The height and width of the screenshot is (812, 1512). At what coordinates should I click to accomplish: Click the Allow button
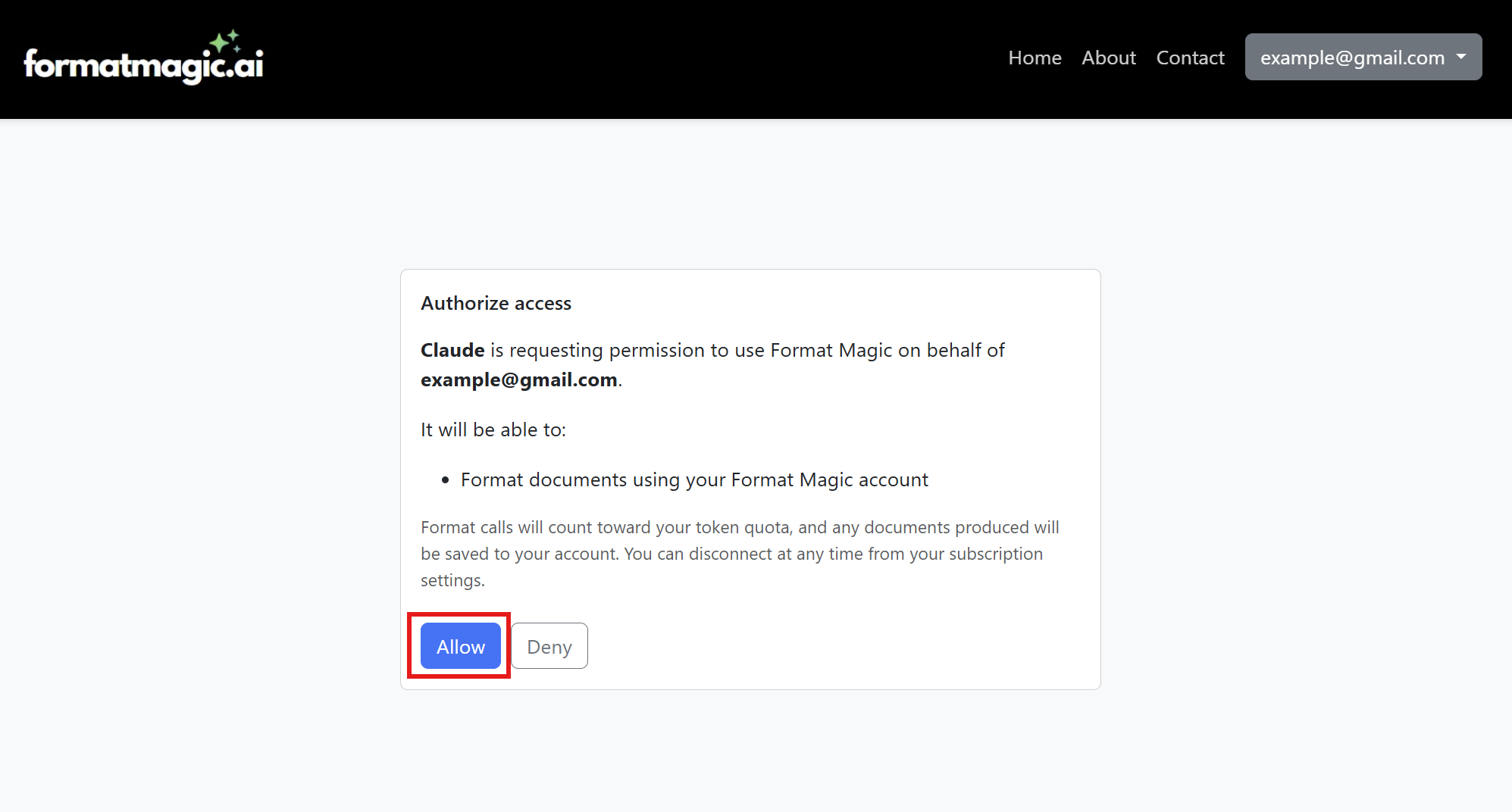(460, 646)
